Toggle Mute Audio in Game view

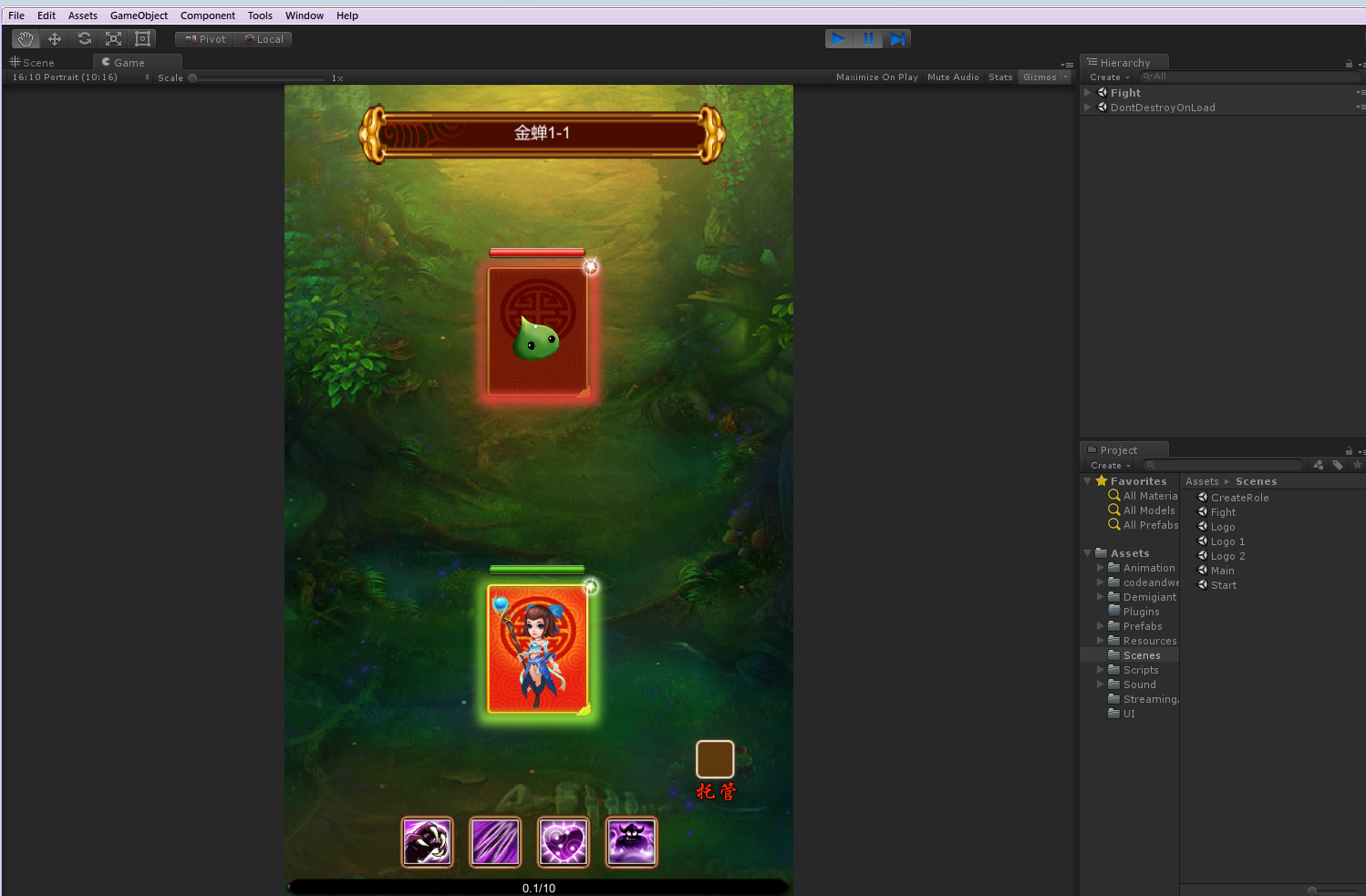(x=953, y=77)
